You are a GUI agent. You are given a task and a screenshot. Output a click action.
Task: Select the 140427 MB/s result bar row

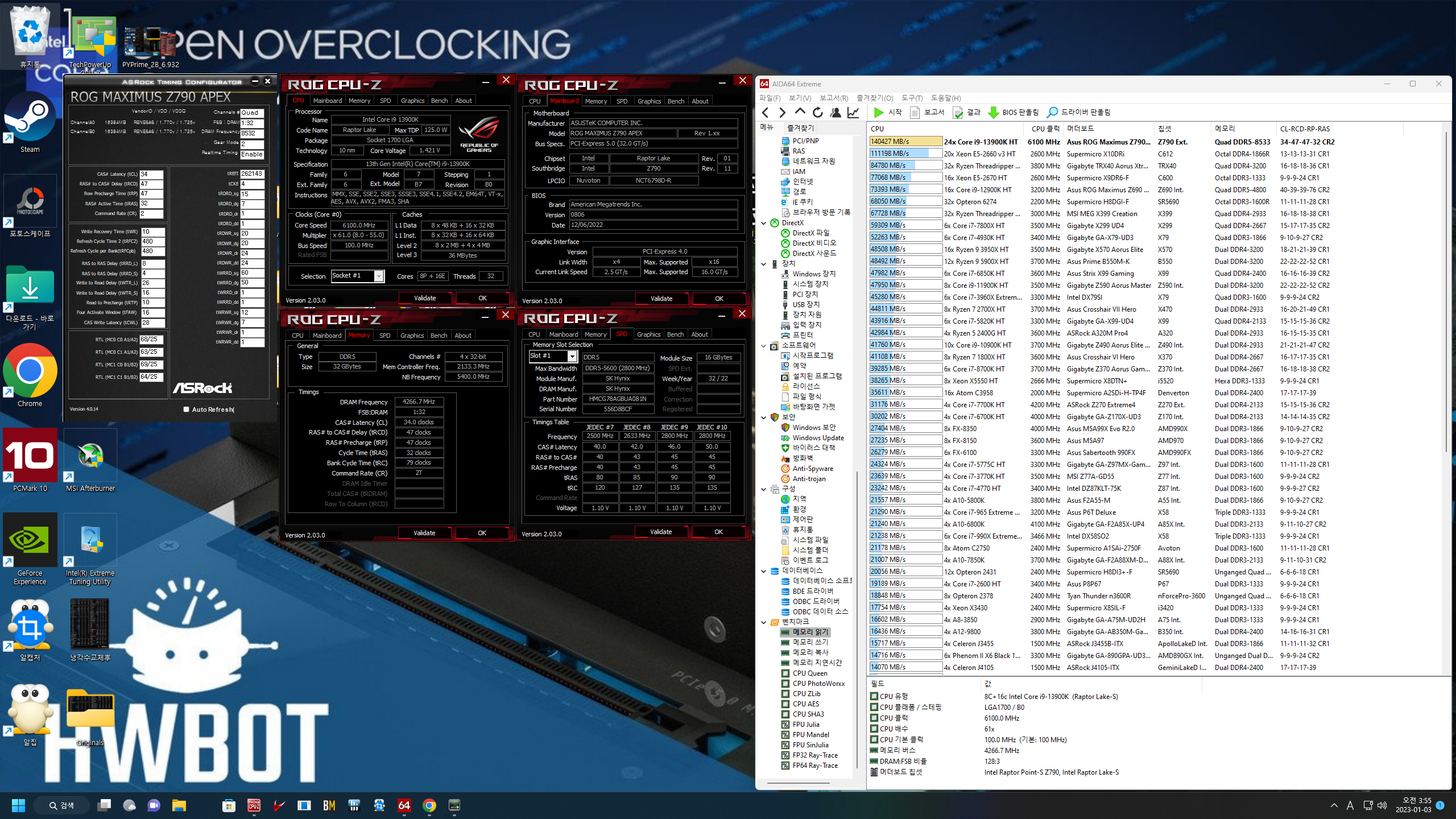pos(905,142)
